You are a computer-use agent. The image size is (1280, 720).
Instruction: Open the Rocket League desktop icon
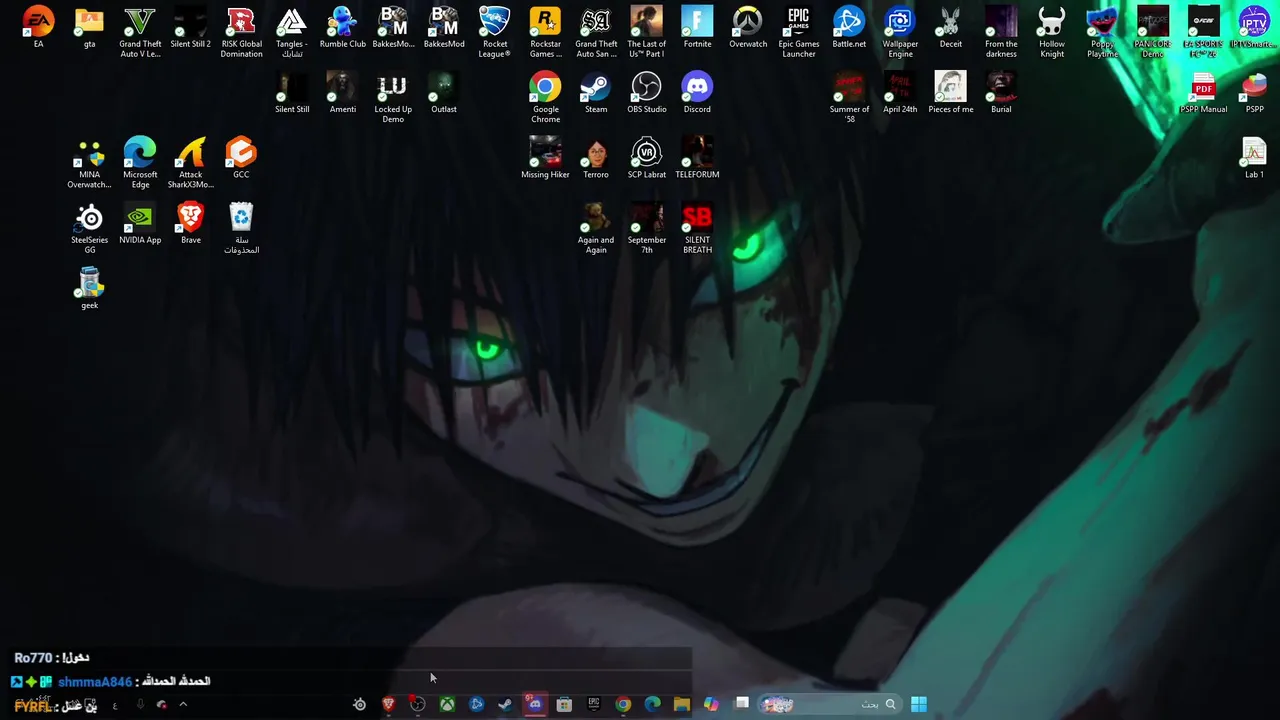[494, 32]
